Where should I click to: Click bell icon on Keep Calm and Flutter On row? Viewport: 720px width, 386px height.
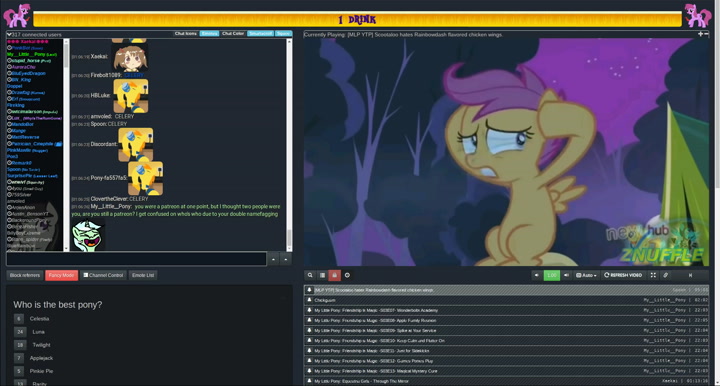point(309,340)
